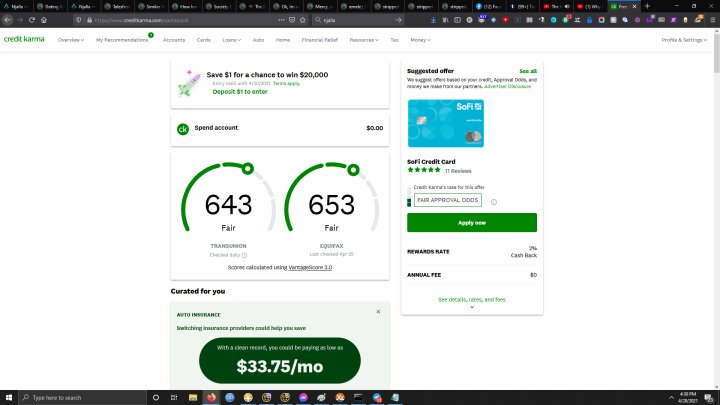Open File Explorer from the taskbar

(x=193, y=397)
